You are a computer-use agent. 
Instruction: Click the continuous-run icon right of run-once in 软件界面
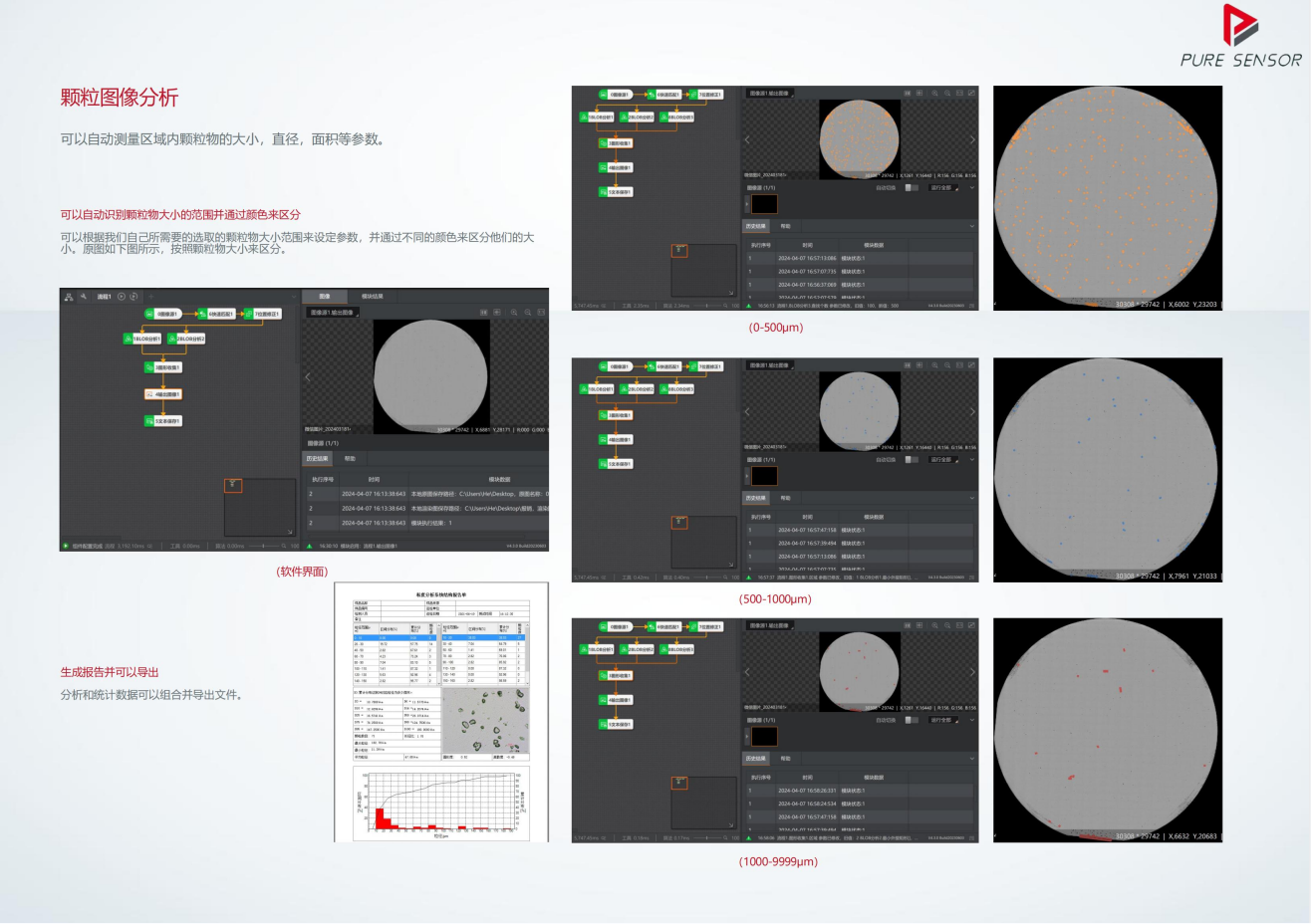(x=134, y=296)
